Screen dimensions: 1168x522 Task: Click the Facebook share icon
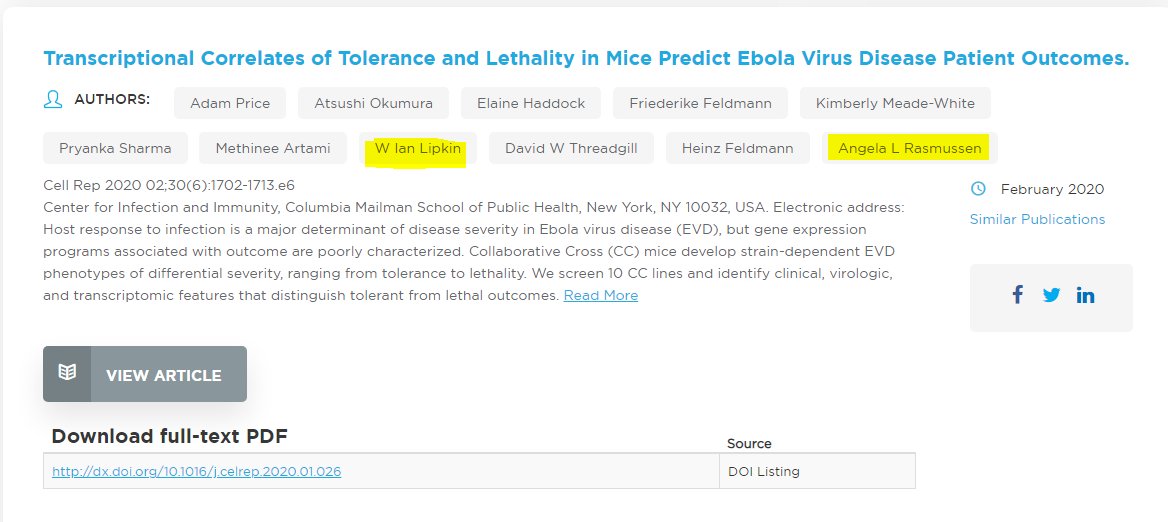[x=1017, y=295]
